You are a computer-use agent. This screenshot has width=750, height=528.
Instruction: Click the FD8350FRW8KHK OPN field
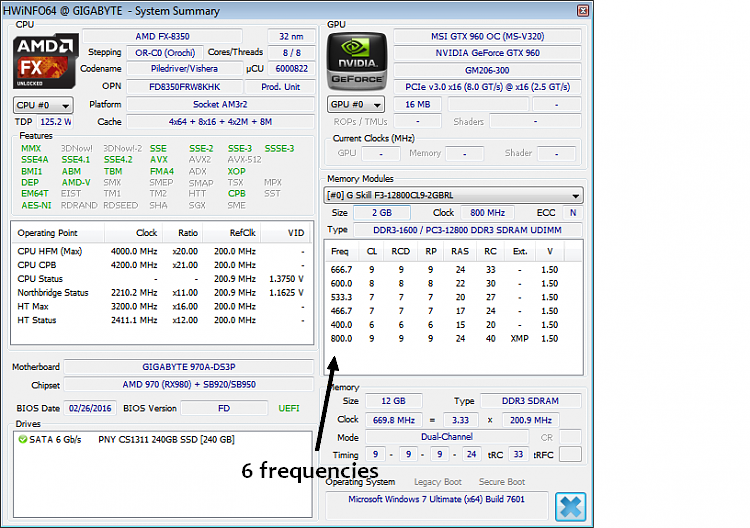(184, 87)
